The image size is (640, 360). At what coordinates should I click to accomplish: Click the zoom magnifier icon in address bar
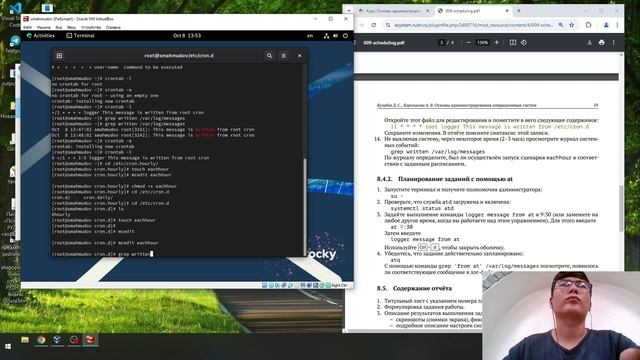point(561,25)
